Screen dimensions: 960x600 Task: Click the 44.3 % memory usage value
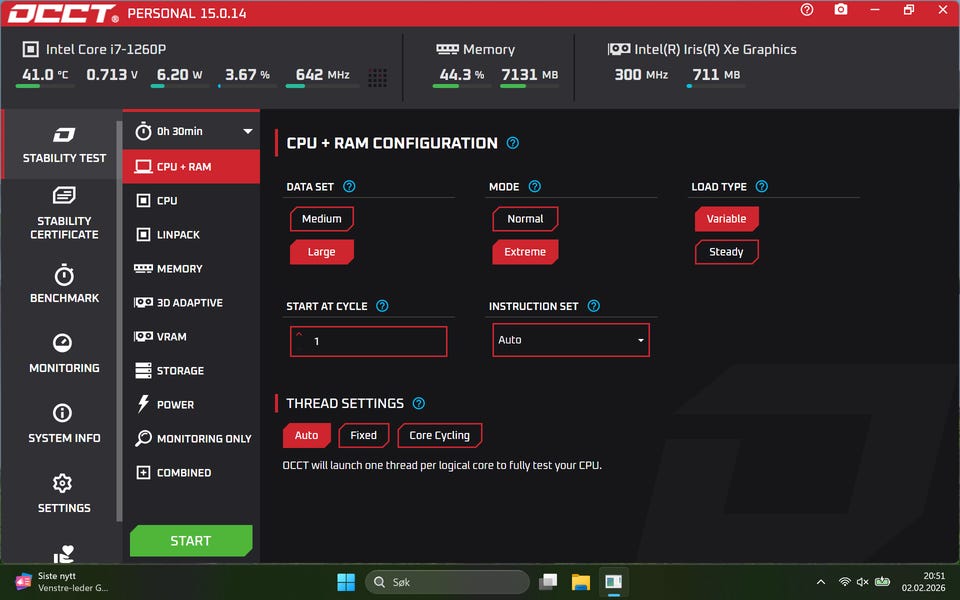point(462,75)
